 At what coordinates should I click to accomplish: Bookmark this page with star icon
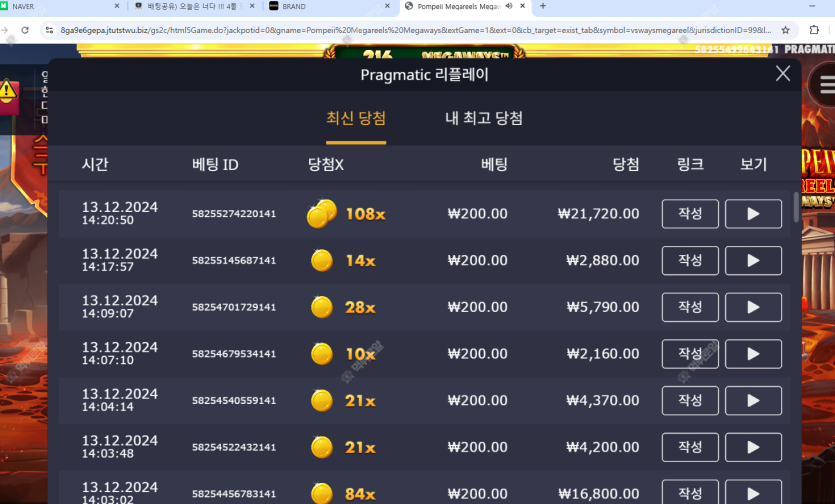click(x=785, y=30)
